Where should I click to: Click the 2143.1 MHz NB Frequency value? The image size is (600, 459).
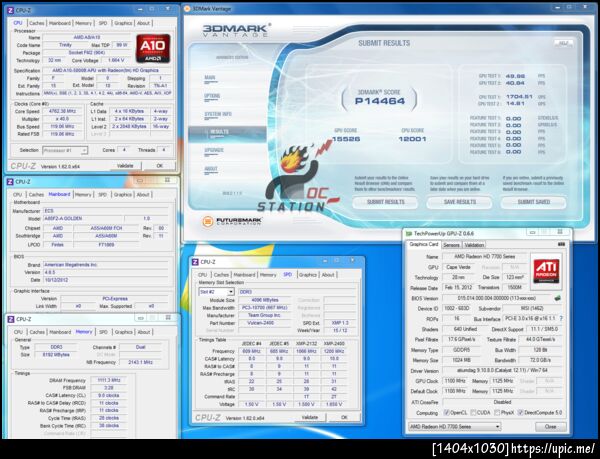point(140,362)
